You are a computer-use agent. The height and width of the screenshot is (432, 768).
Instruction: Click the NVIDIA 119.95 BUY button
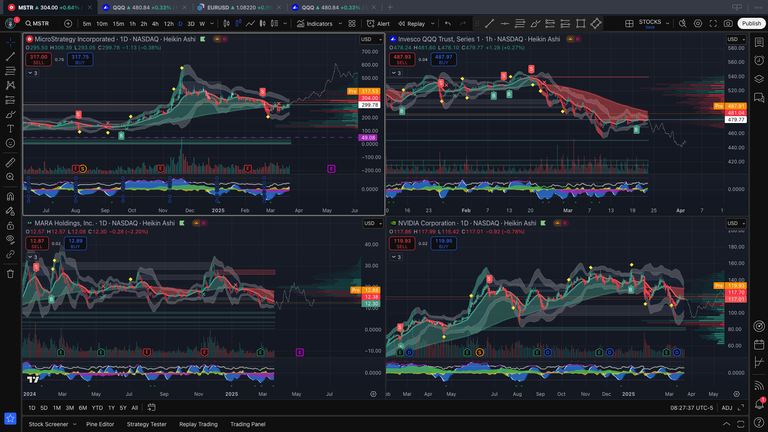point(444,243)
